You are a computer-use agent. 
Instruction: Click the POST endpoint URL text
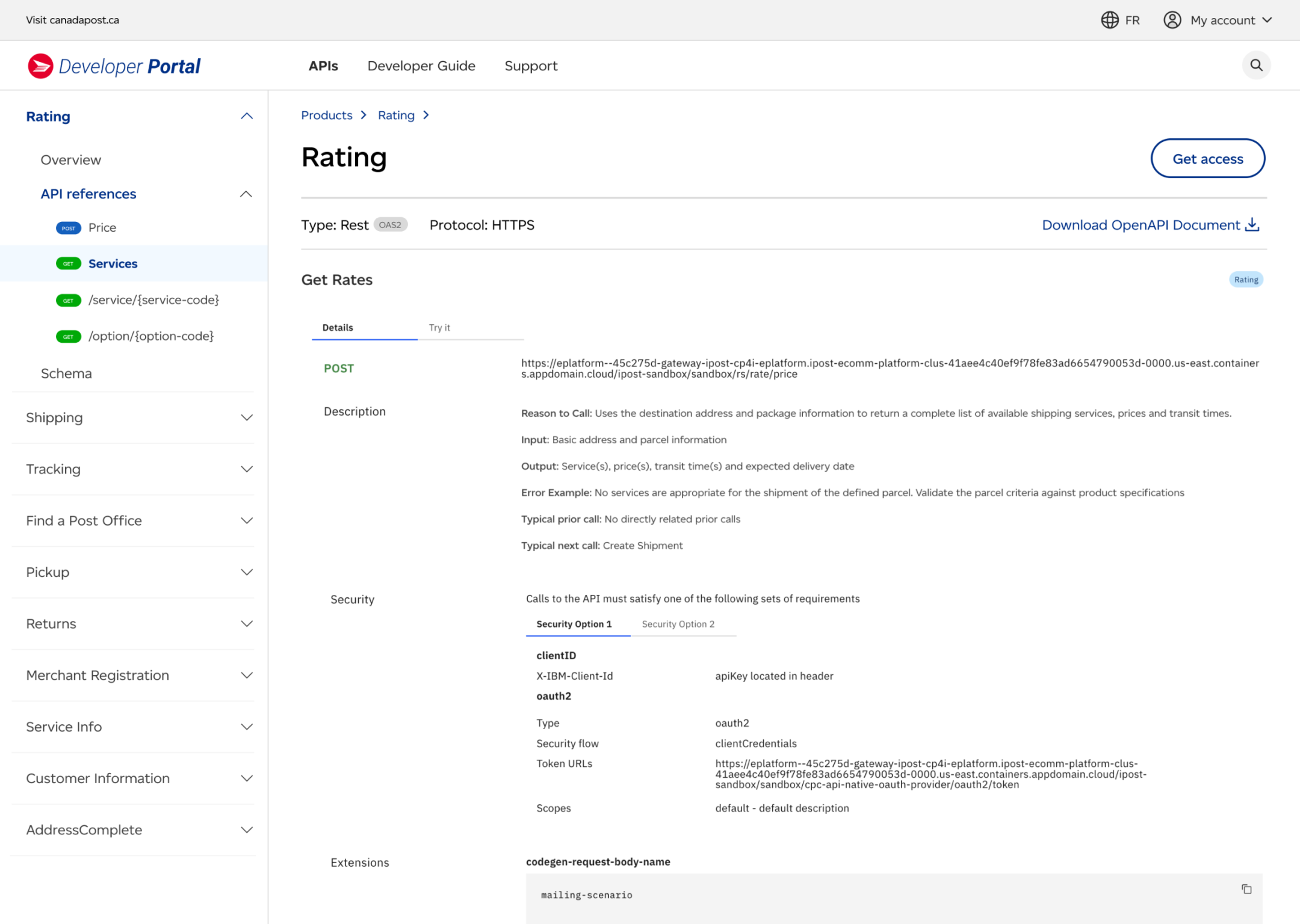(890, 368)
